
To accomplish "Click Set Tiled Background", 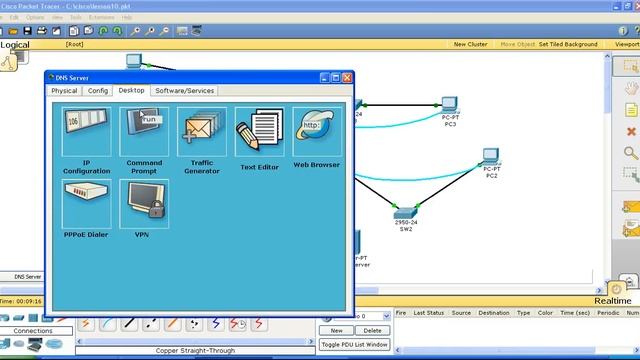I will [x=568, y=44].
